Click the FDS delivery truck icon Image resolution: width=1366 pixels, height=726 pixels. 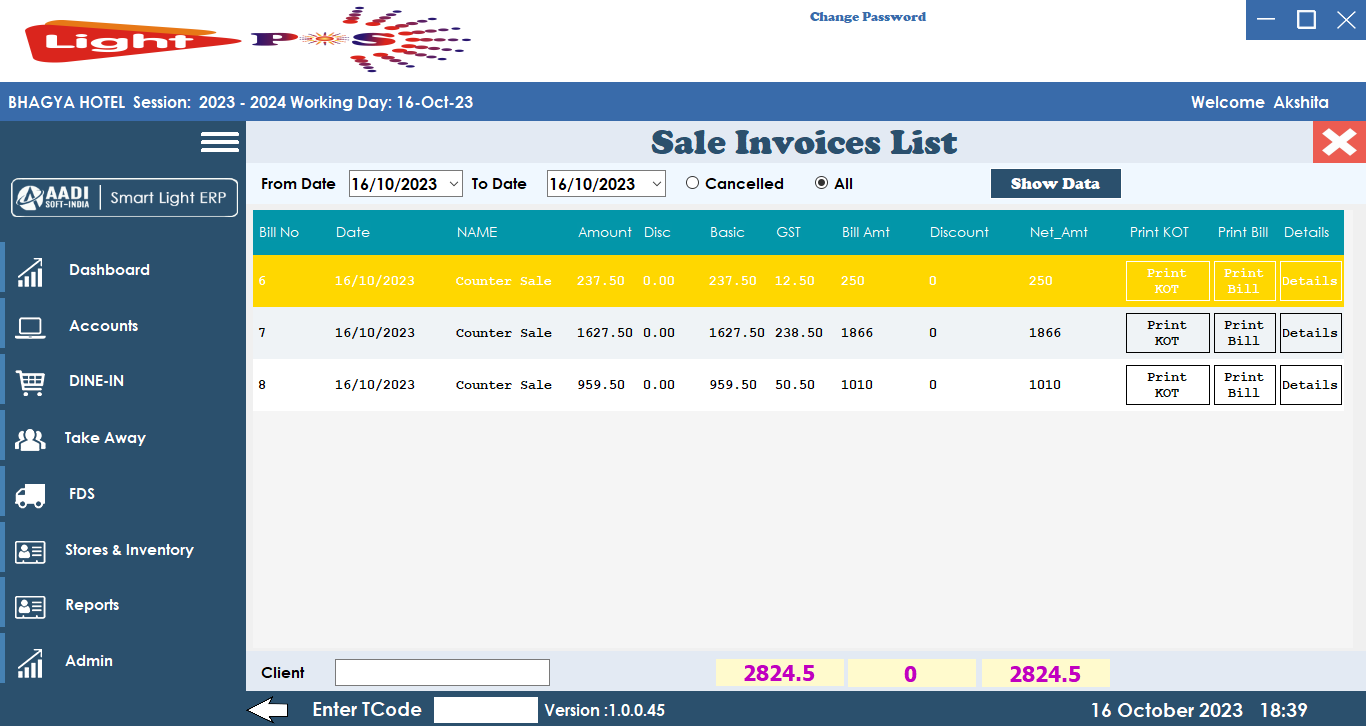tap(31, 494)
